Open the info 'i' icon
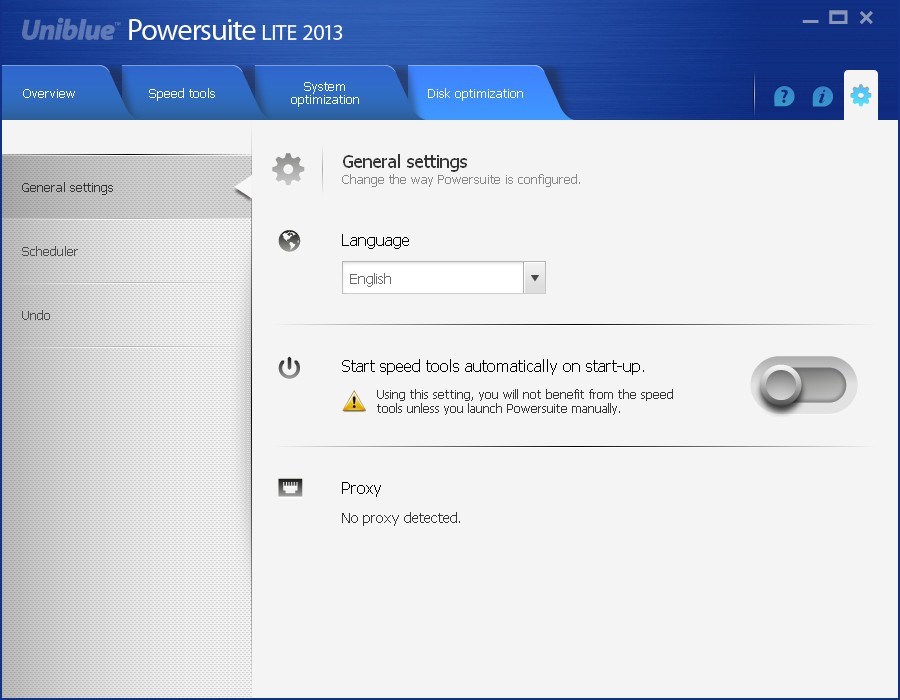 [x=822, y=96]
